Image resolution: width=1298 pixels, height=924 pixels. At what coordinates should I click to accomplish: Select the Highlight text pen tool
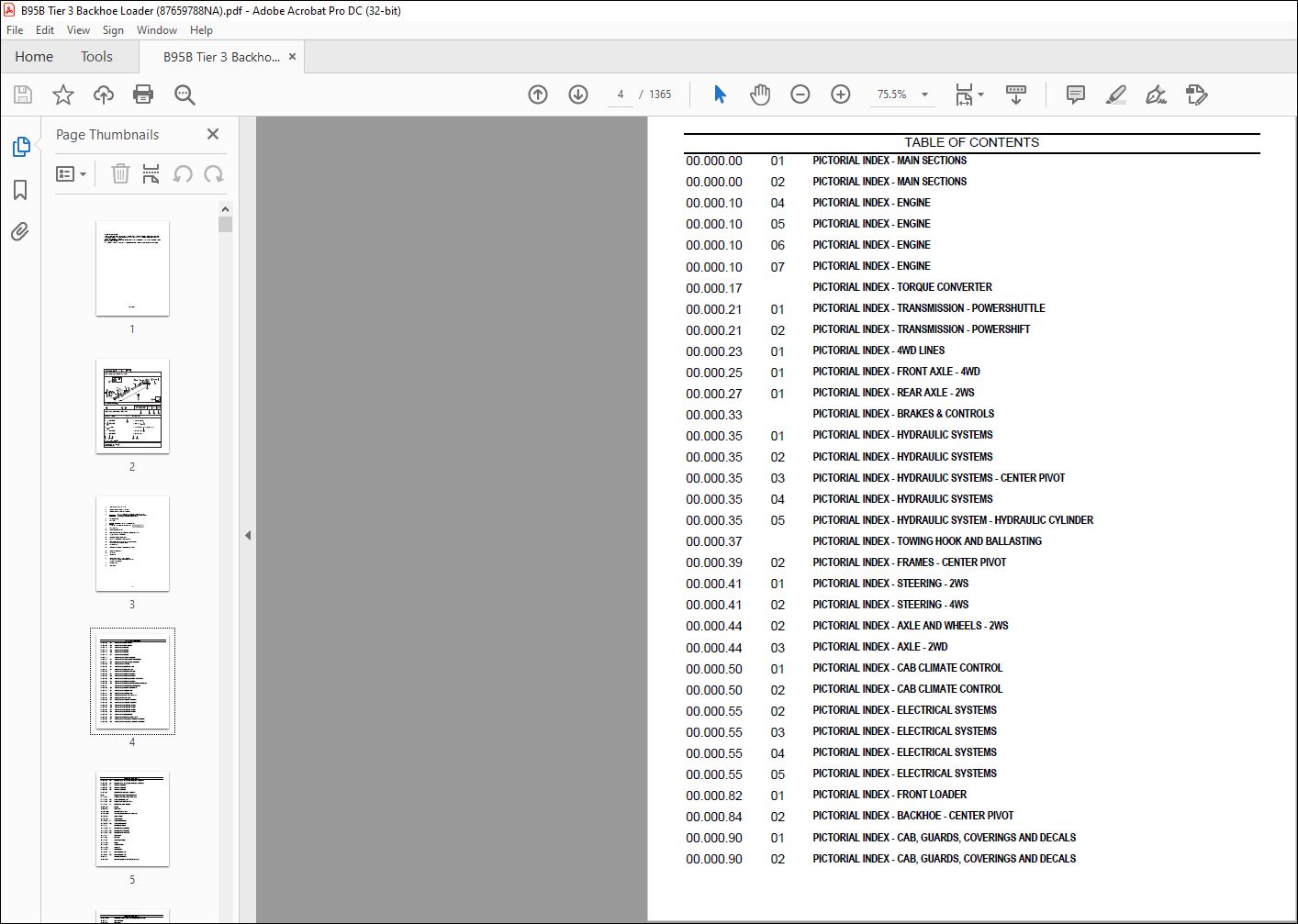[1116, 95]
